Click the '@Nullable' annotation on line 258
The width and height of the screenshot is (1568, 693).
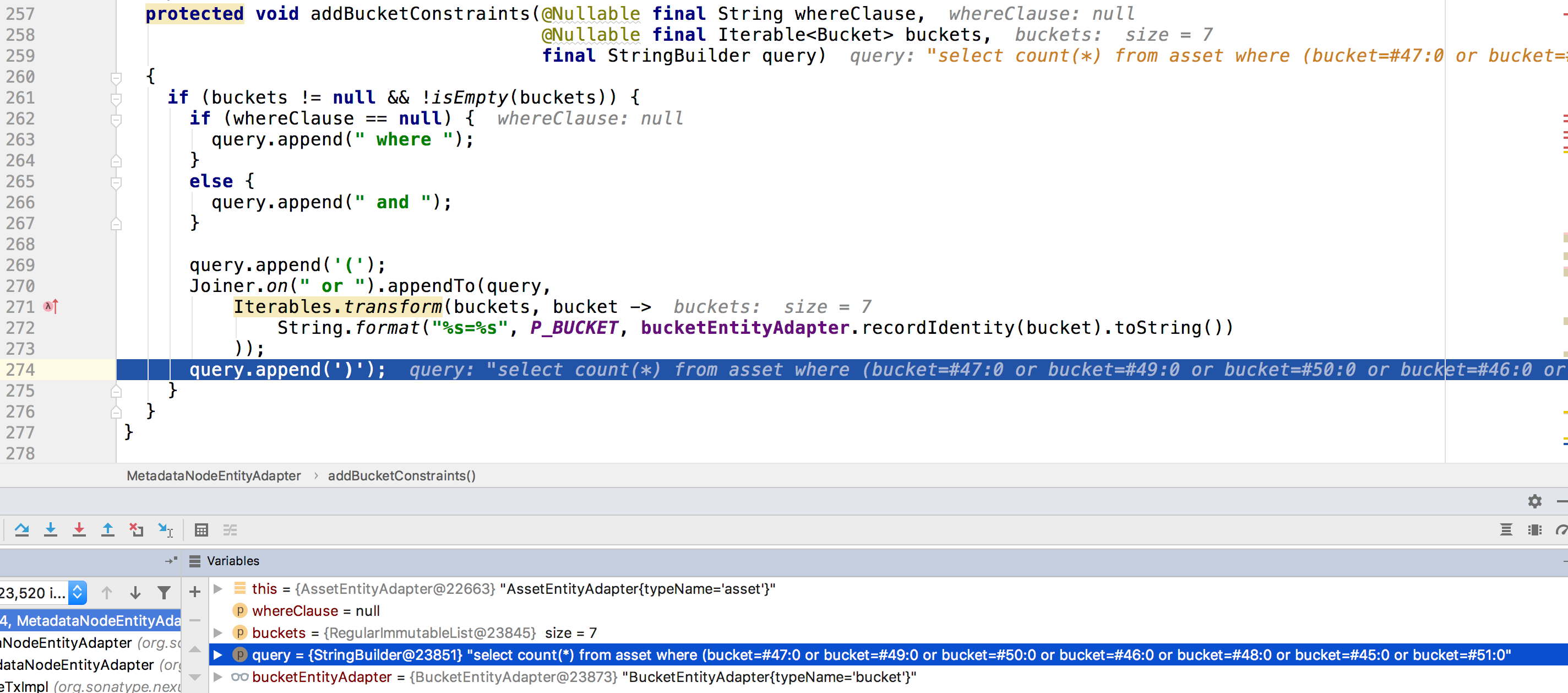[x=590, y=35]
